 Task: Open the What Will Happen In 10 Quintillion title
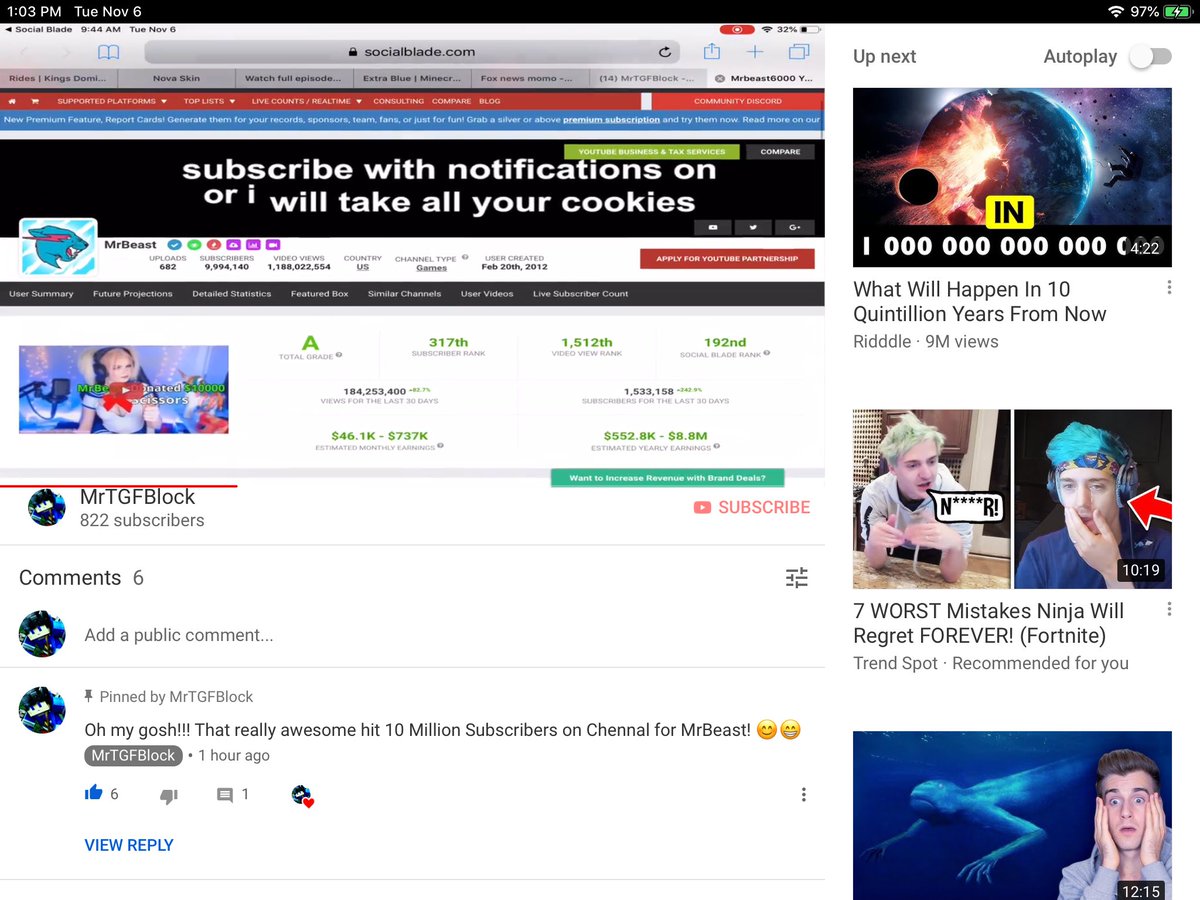coord(980,302)
